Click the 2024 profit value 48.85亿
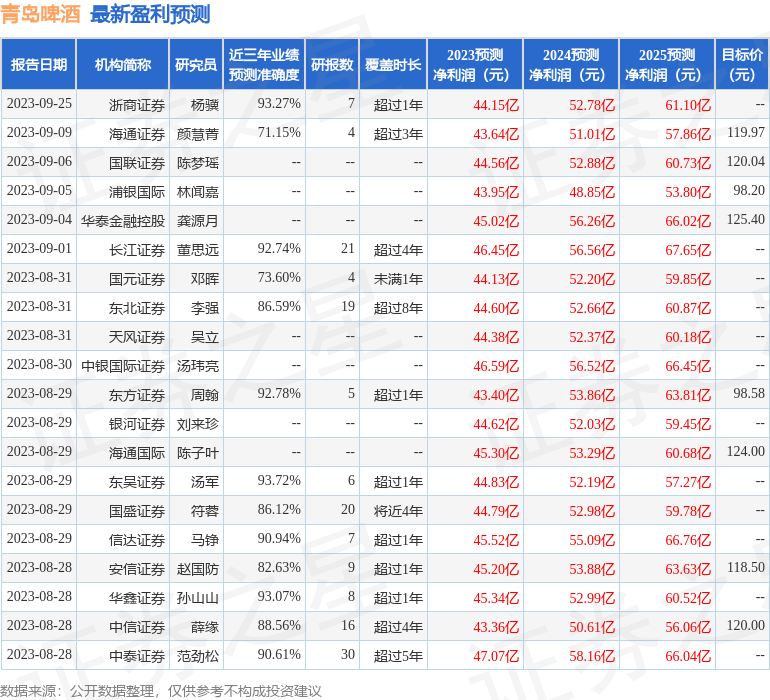Image resolution: width=770 pixels, height=700 pixels. (592, 192)
